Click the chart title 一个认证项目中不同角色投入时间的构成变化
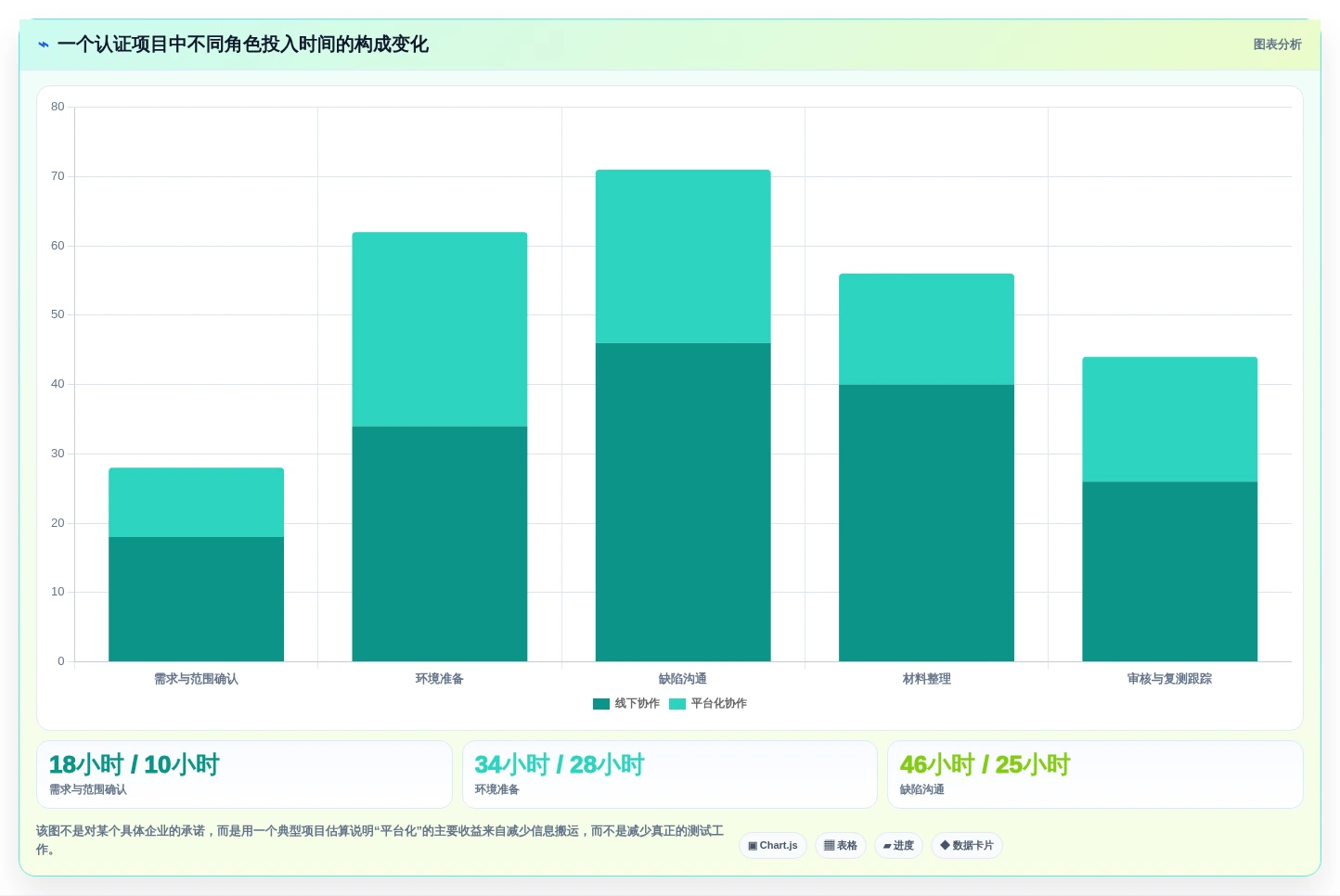The width and height of the screenshot is (1340, 896). pos(242,45)
